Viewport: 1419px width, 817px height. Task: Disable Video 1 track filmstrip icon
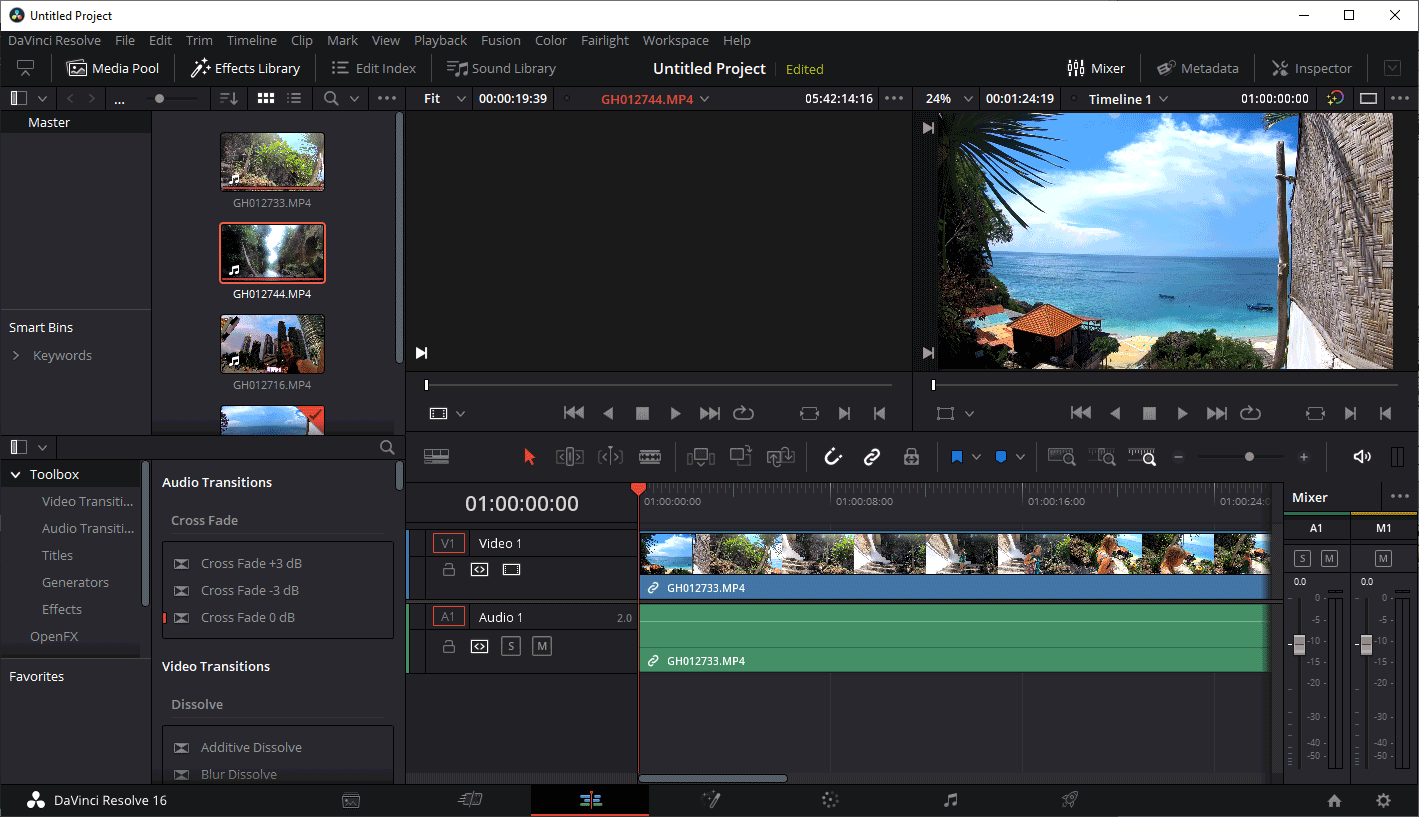[x=511, y=570]
